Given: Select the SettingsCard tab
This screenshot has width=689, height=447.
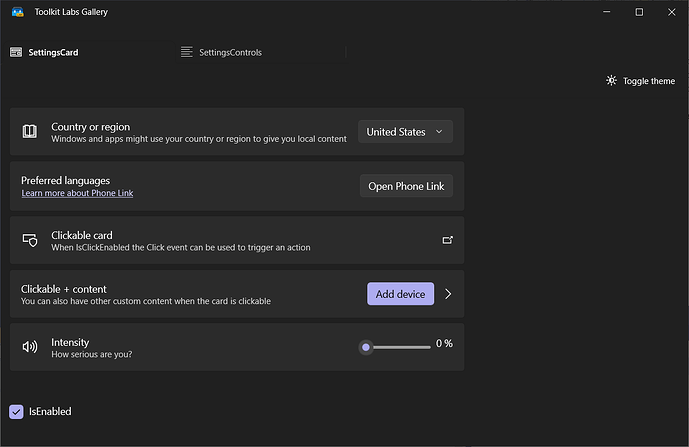Looking at the screenshot, I should (x=54, y=52).
